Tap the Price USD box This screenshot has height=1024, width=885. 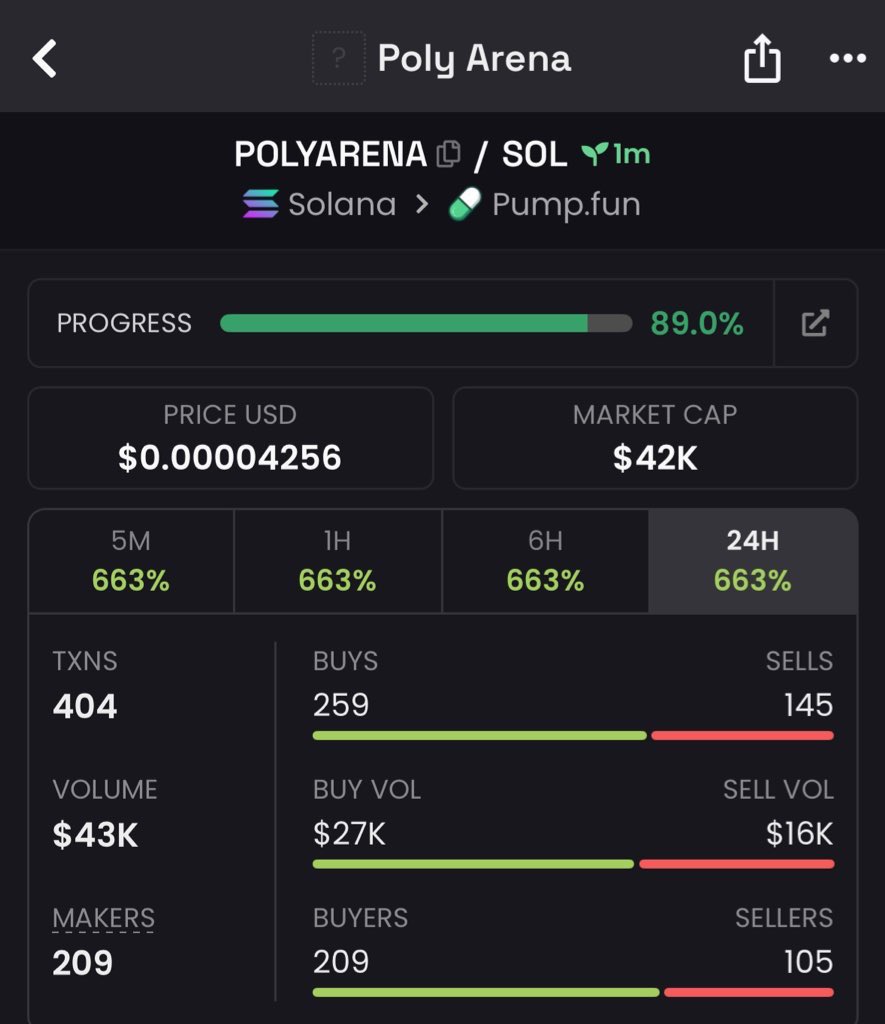click(230, 438)
